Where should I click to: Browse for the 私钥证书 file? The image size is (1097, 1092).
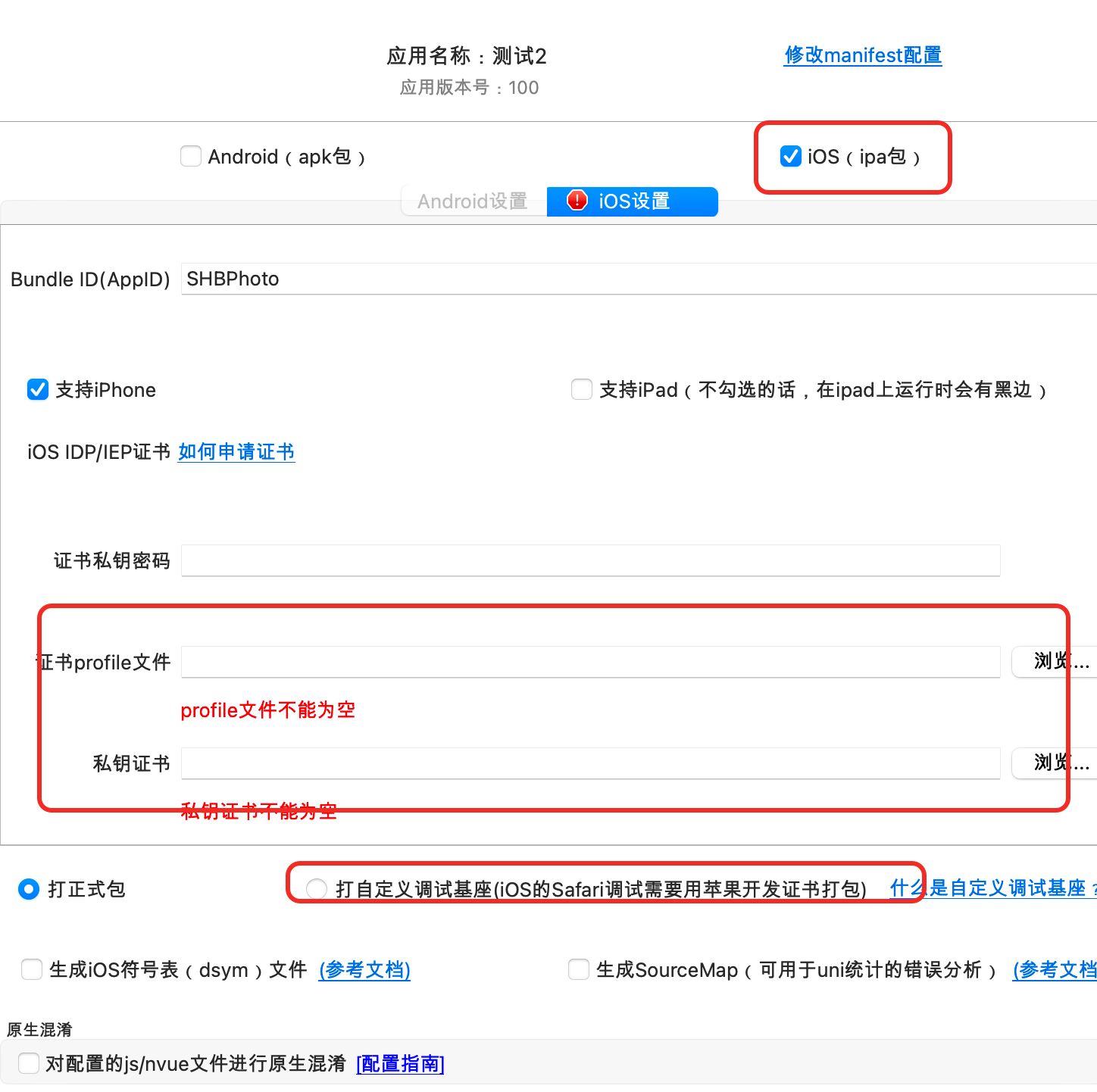1056,763
